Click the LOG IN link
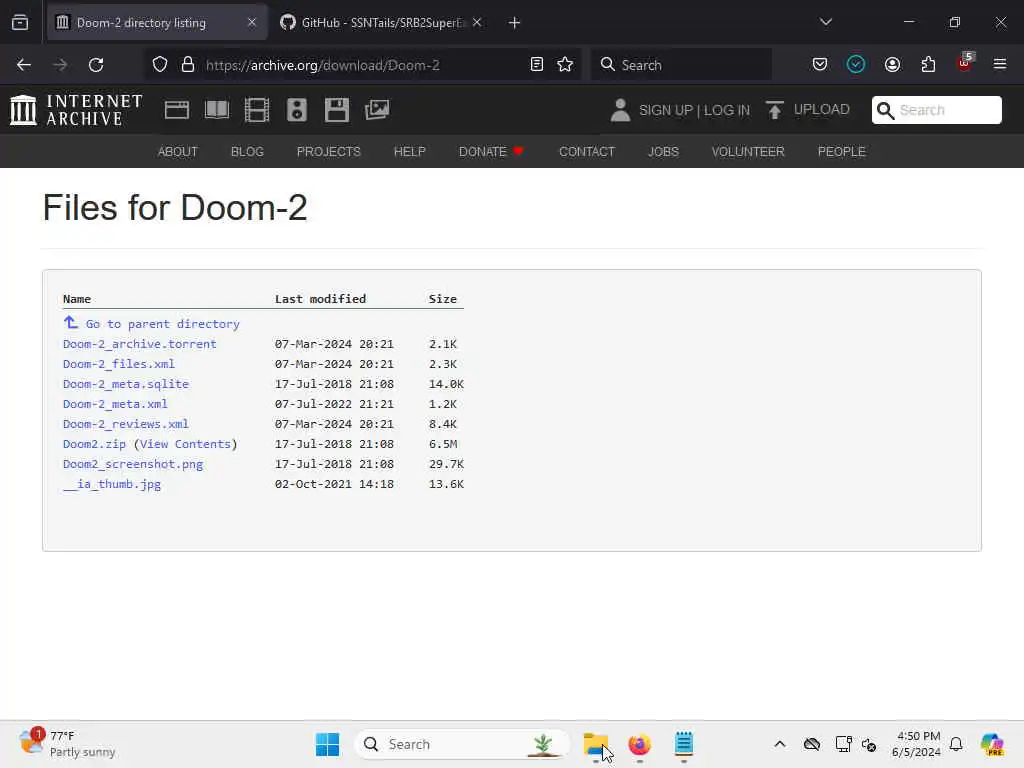This screenshot has width=1024, height=768. (x=727, y=110)
